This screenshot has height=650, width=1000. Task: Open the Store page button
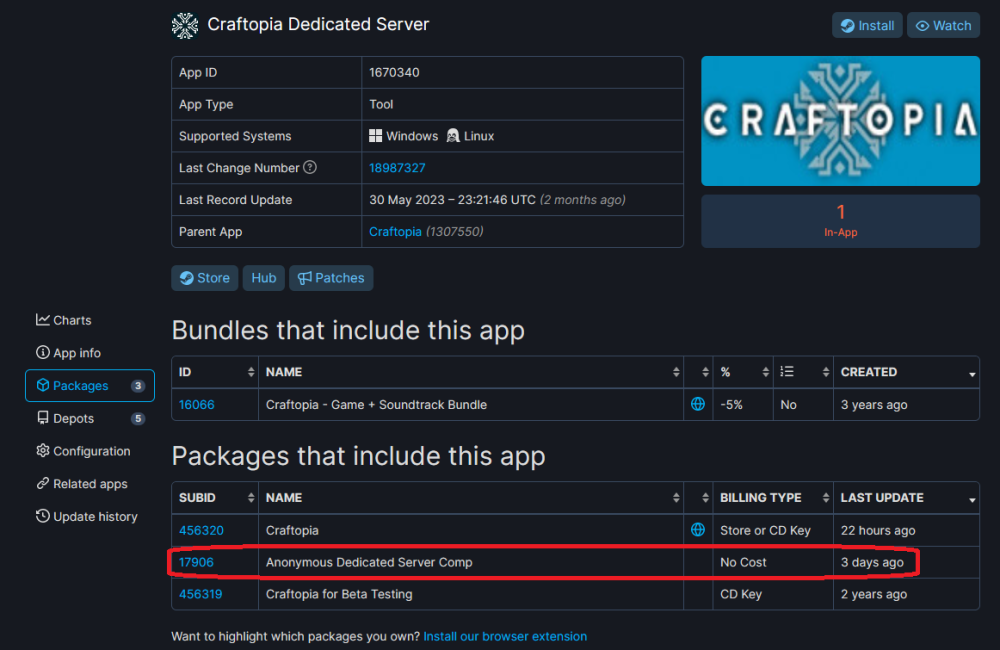click(x=205, y=278)
